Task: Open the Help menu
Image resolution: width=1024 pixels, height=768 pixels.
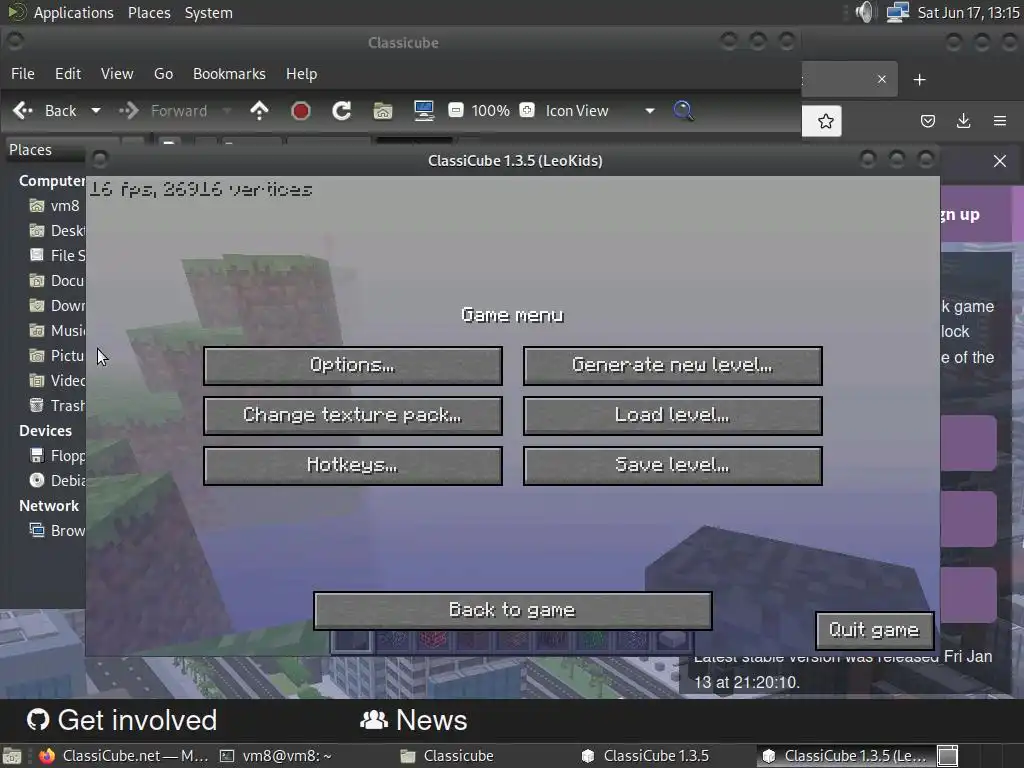Action: pos(302,74)
